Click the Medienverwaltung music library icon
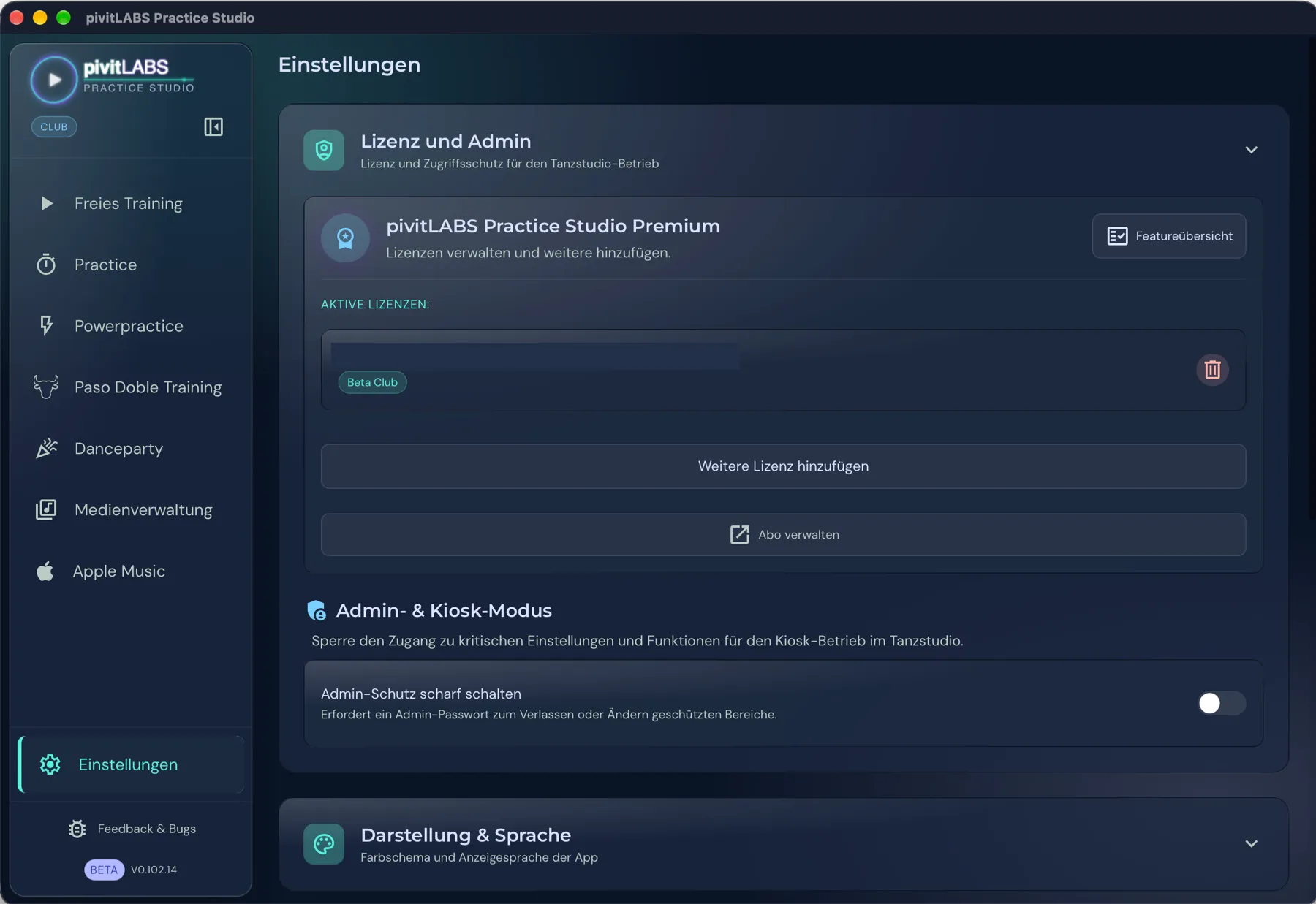 tap(46, 509)
